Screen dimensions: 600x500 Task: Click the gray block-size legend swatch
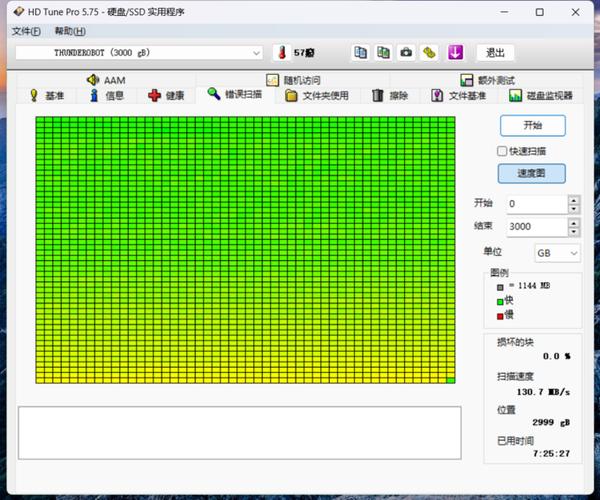[500, 287]
